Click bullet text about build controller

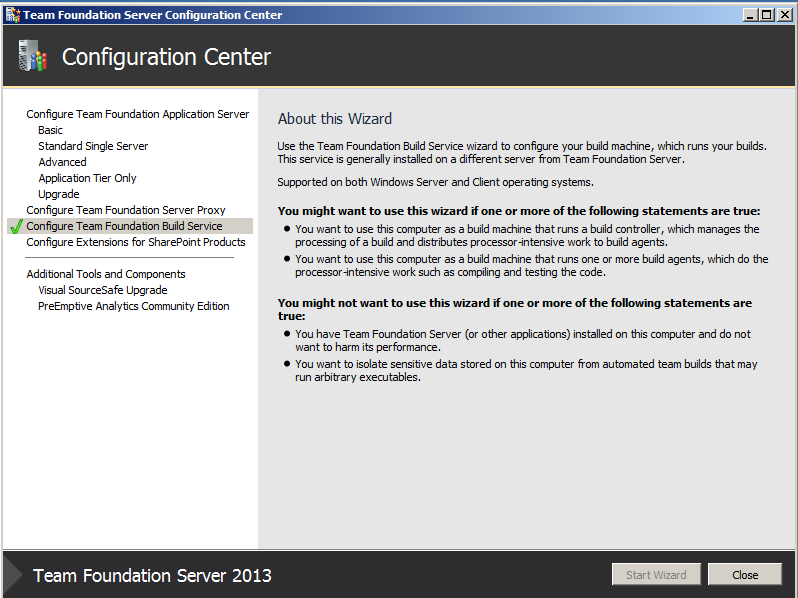[527, 236]
